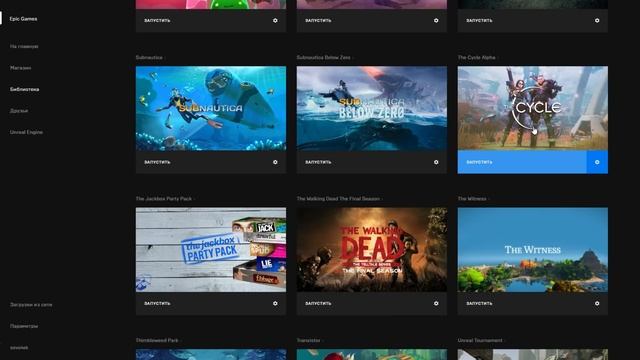
Task: Click the 'Transistor' title label
Action: point(309,340)
